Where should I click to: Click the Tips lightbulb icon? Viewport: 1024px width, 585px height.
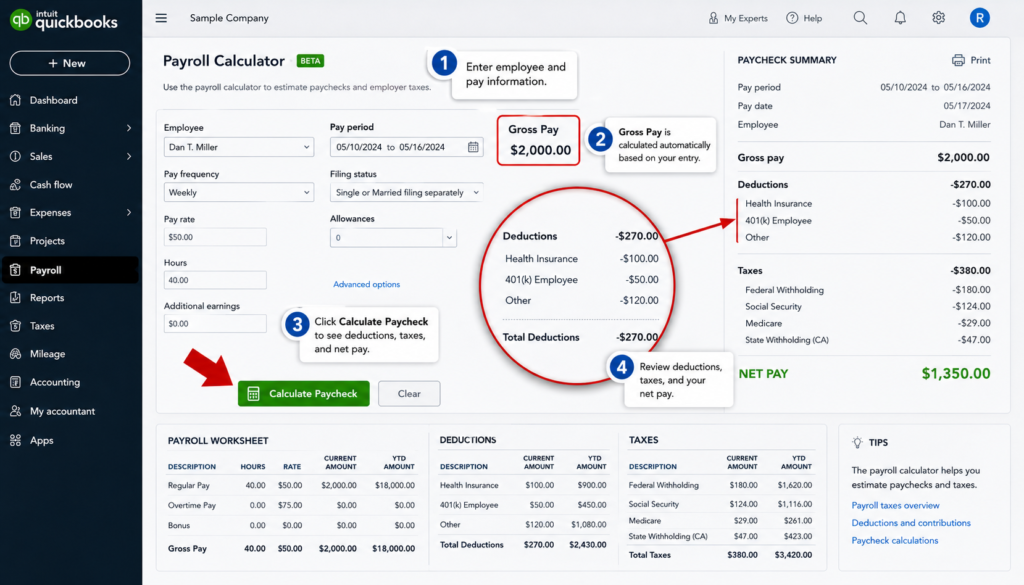point(857,442)
